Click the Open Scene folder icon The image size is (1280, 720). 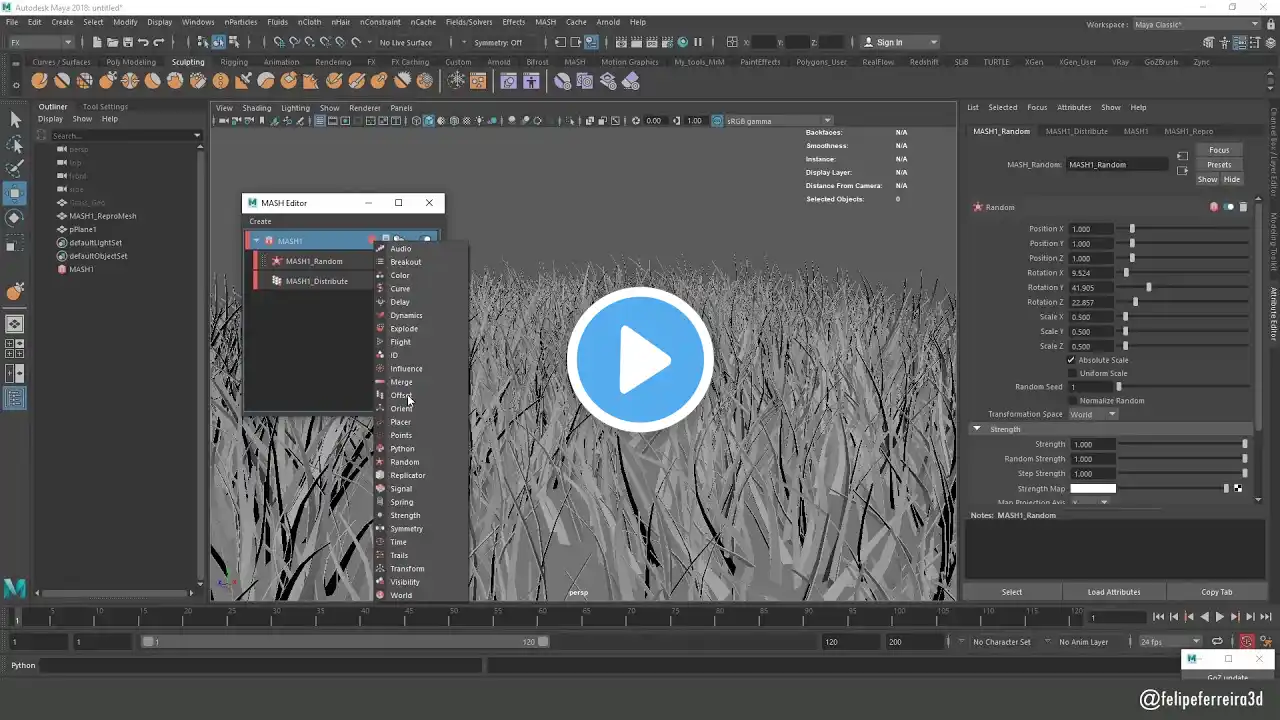click(112, 42)
